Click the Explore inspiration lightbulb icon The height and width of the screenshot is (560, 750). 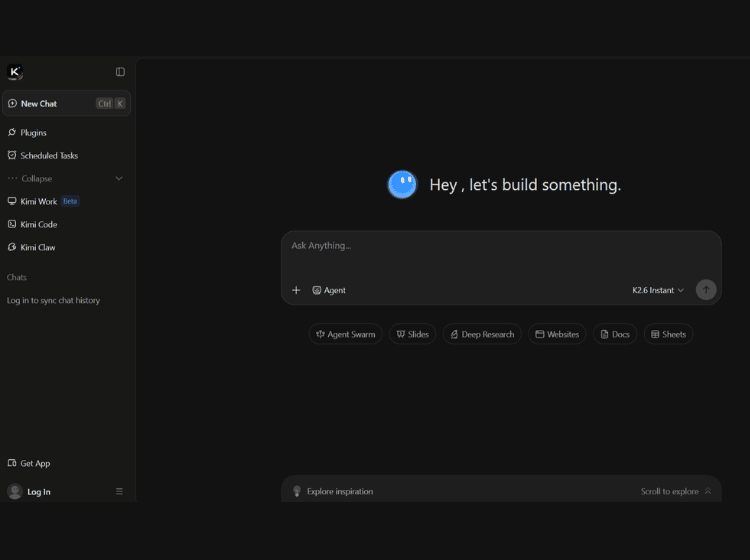(297, 491)
